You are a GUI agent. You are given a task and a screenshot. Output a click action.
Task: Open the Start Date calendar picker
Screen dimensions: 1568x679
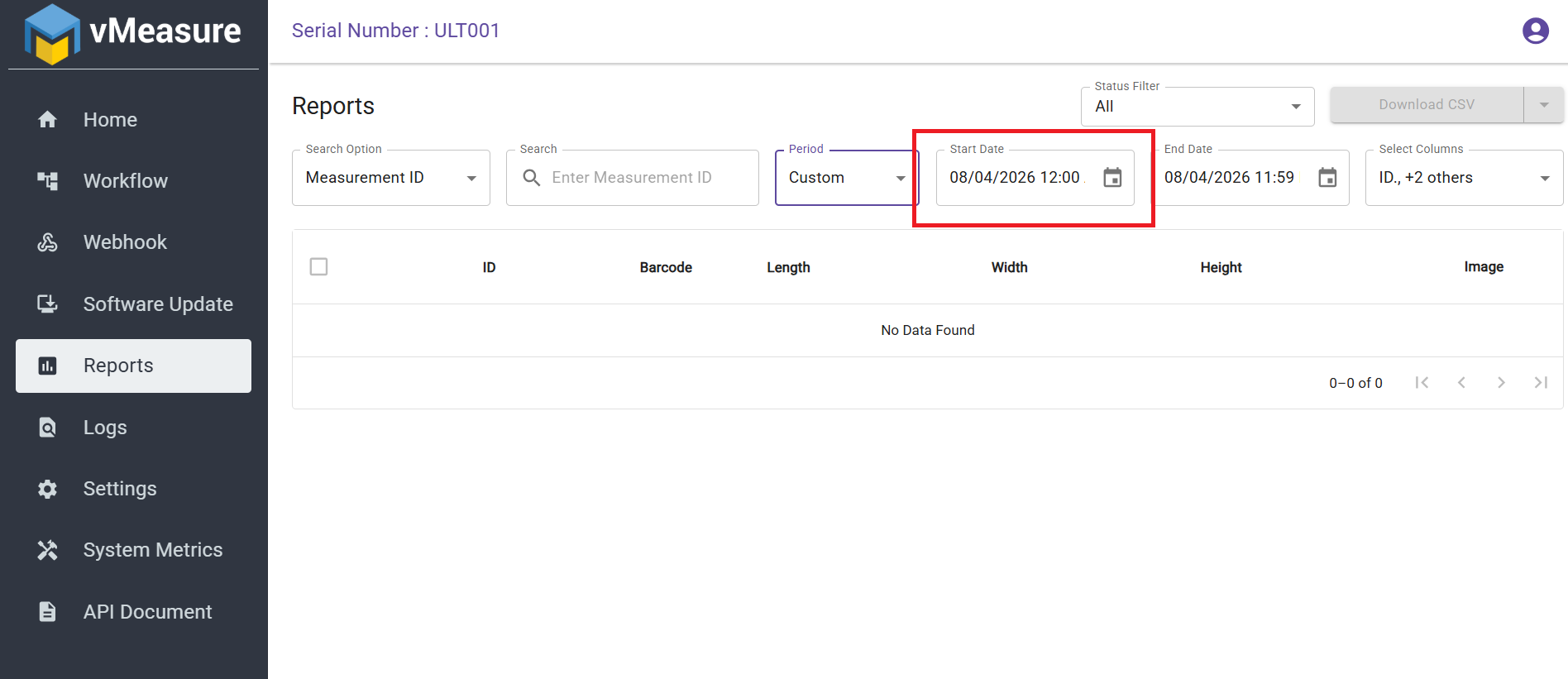click(1113, 177)
